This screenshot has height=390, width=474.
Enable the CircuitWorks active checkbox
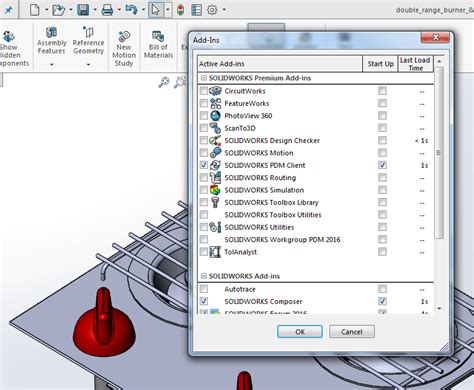pyautogui.click(x=204, y=91)
